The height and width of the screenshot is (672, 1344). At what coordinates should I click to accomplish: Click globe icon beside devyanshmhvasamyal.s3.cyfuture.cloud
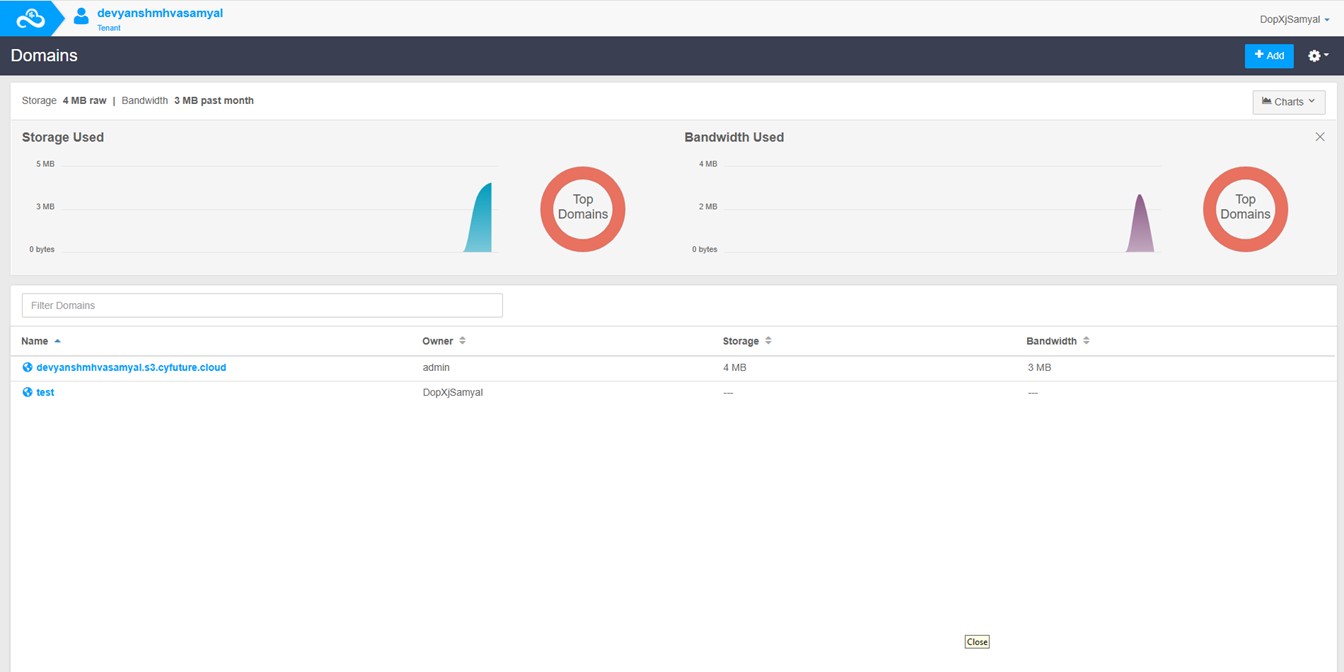coord(27,368)
